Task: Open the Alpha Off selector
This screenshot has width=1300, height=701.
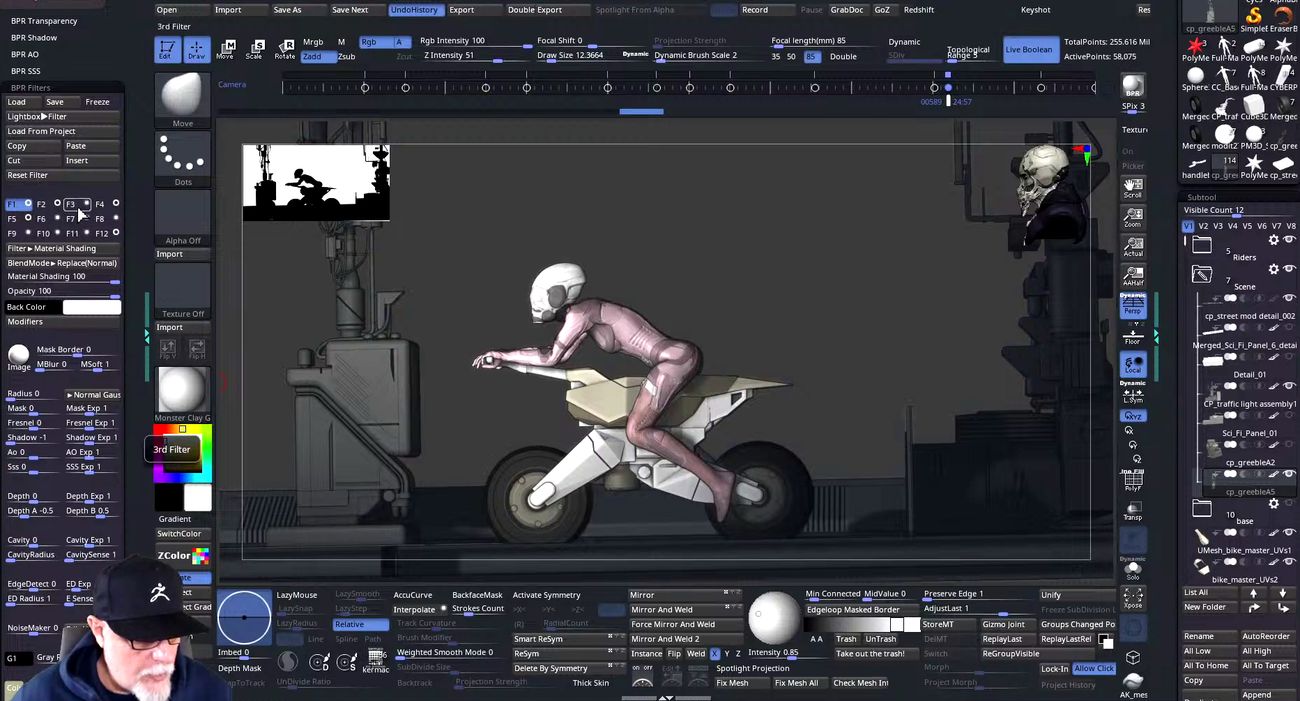Action: click(183, 218)
